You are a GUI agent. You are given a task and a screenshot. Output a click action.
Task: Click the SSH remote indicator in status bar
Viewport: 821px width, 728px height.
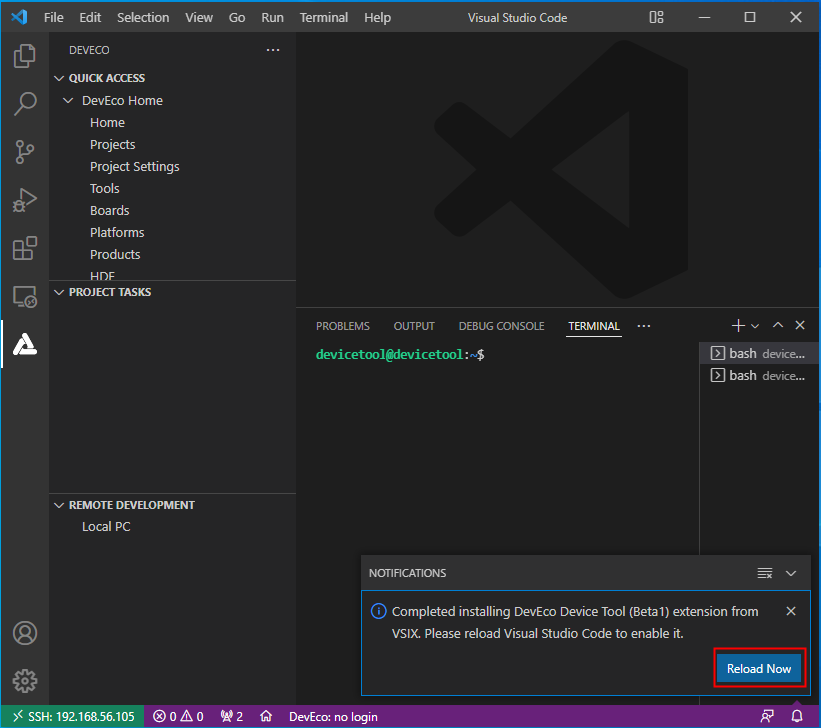click(x=73, y=716)
